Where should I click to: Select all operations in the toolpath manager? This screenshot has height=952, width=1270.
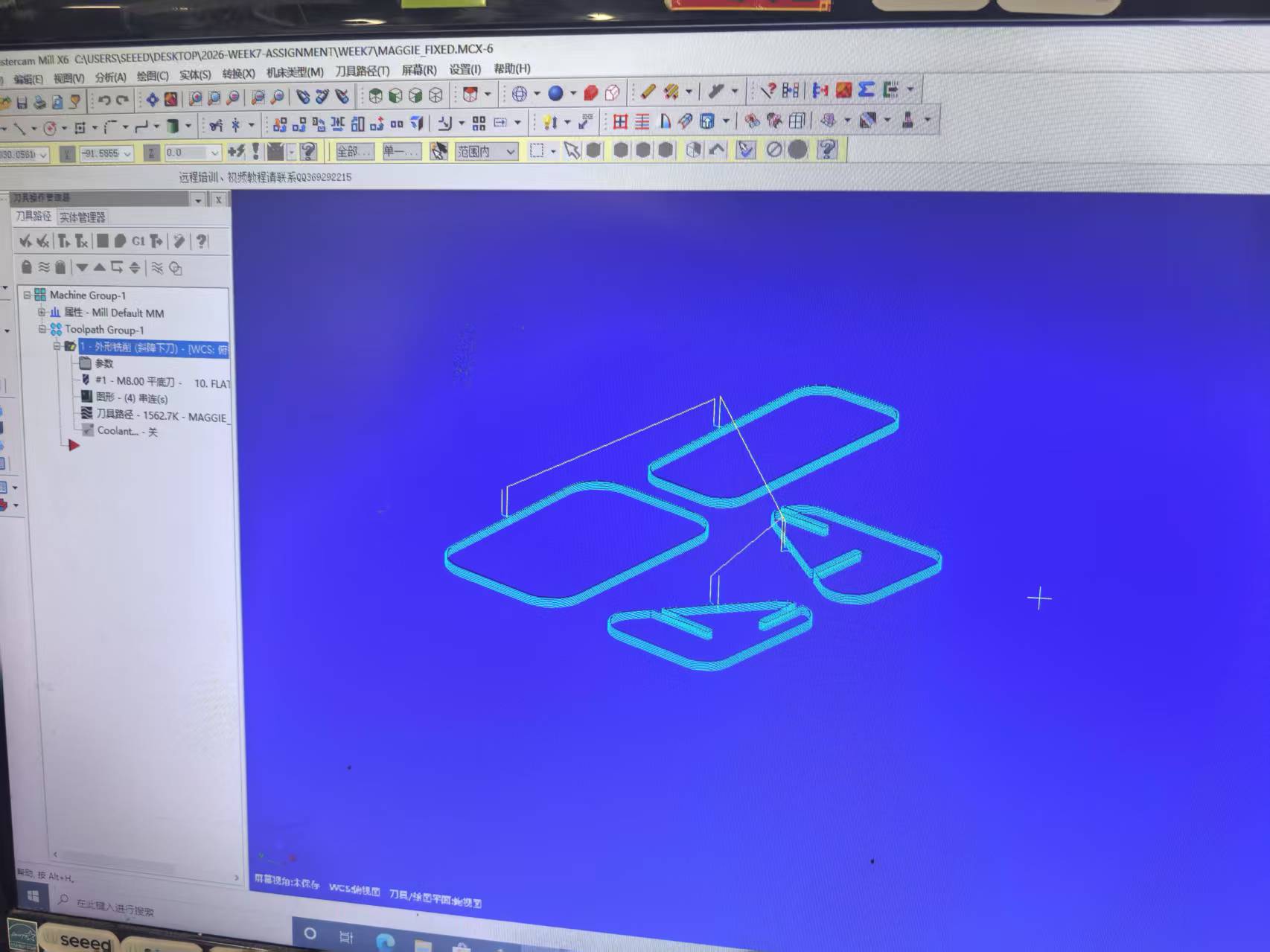pos(25,240)
